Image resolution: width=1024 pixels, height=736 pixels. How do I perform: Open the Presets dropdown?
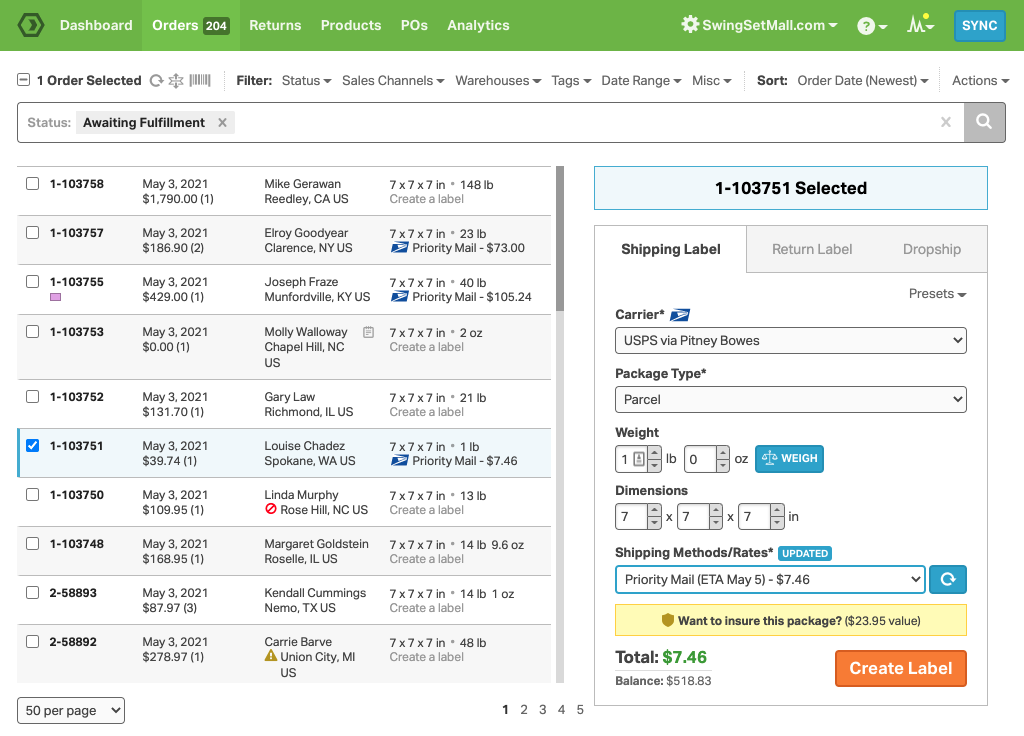[937, 294]
